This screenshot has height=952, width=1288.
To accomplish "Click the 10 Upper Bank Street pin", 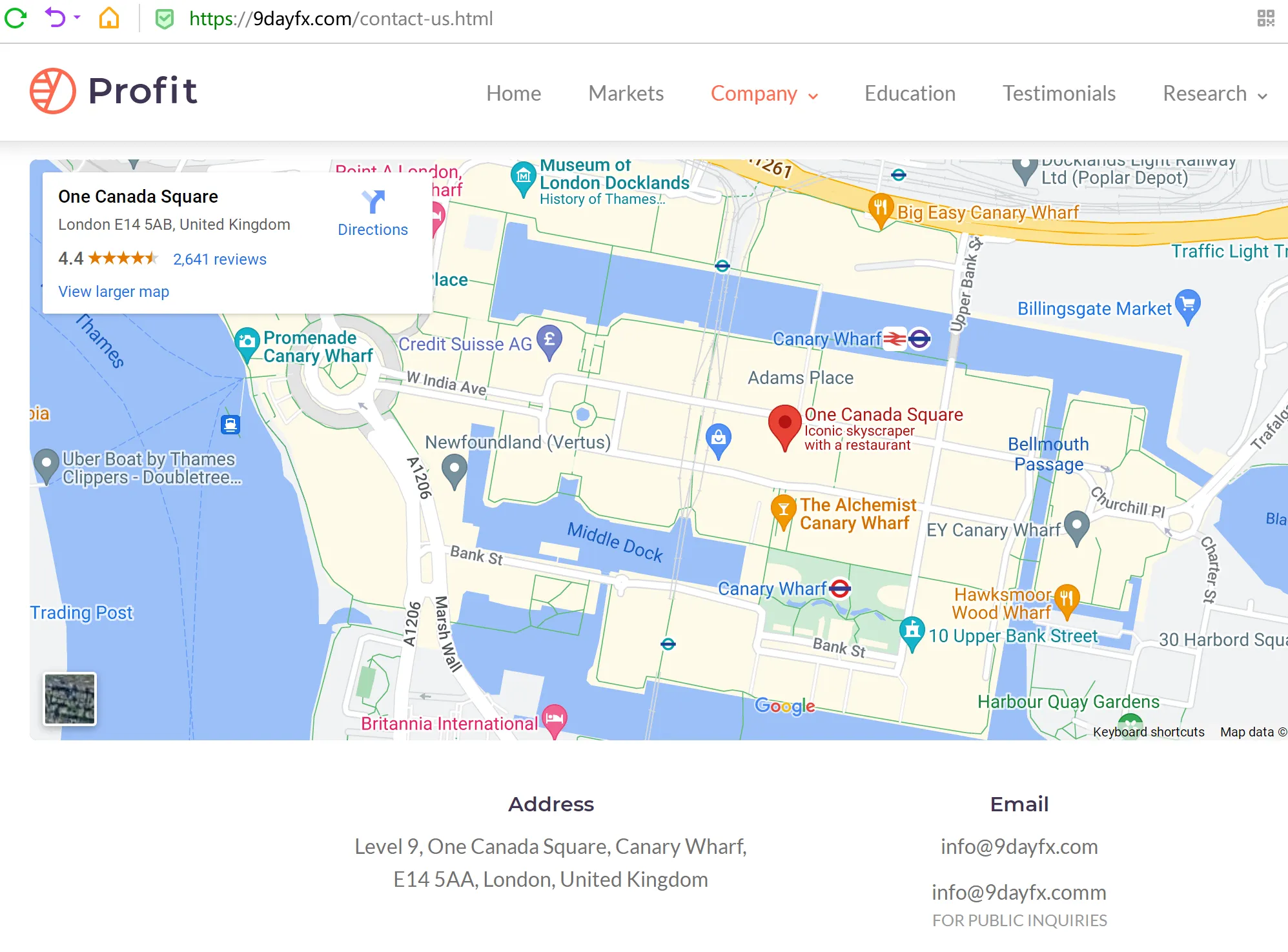I will [912, 634].
